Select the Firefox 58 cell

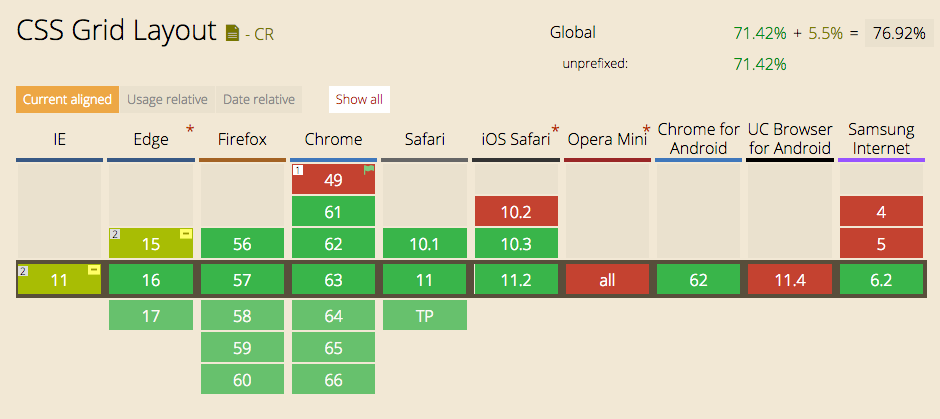(242, 315)
